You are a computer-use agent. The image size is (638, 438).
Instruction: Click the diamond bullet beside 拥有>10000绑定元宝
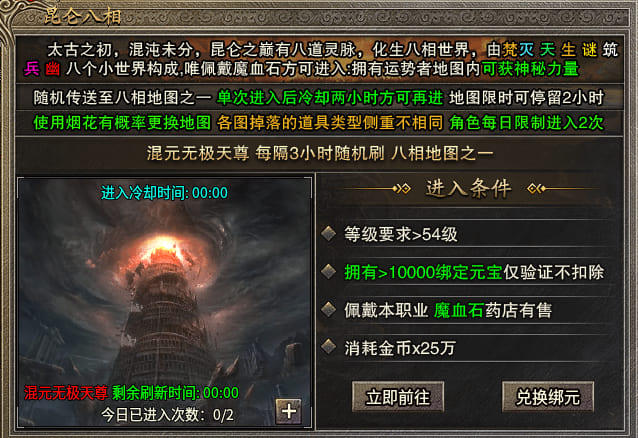(x=328, y=272)
